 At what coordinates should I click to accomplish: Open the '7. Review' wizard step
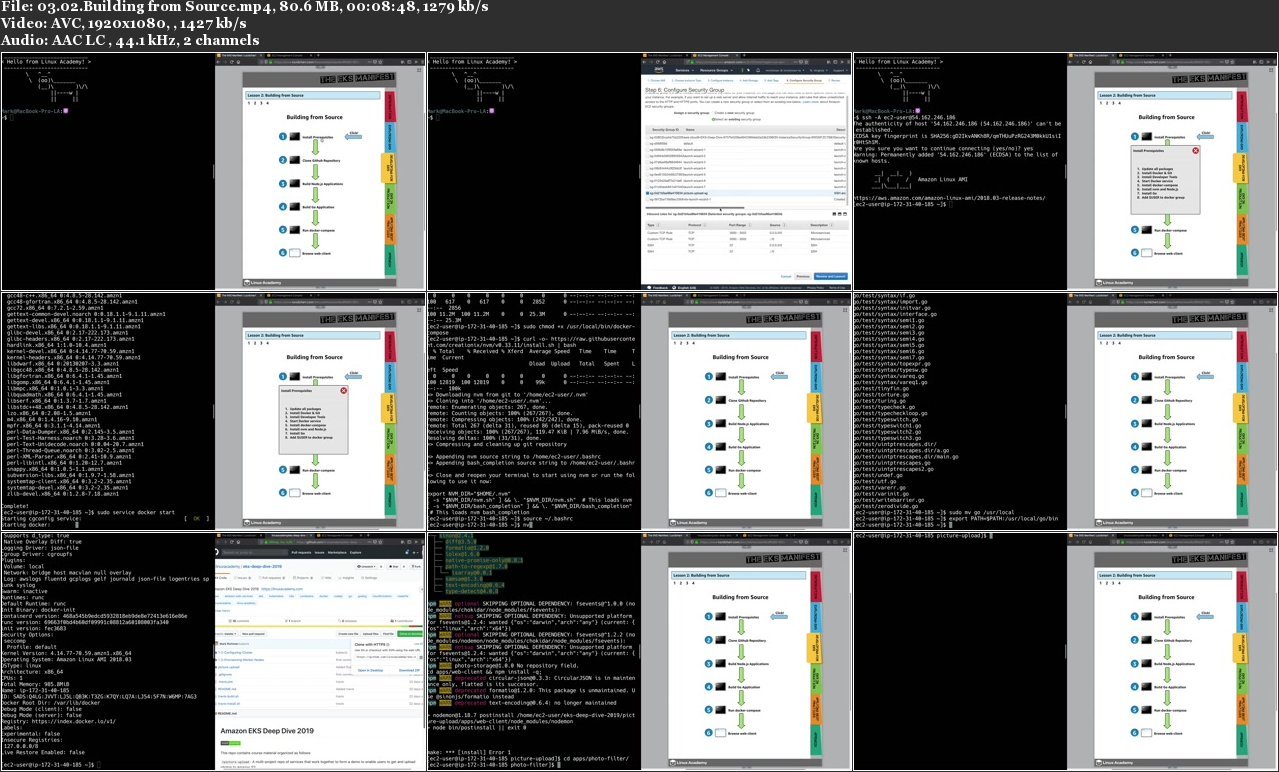[x=834, y=81]
